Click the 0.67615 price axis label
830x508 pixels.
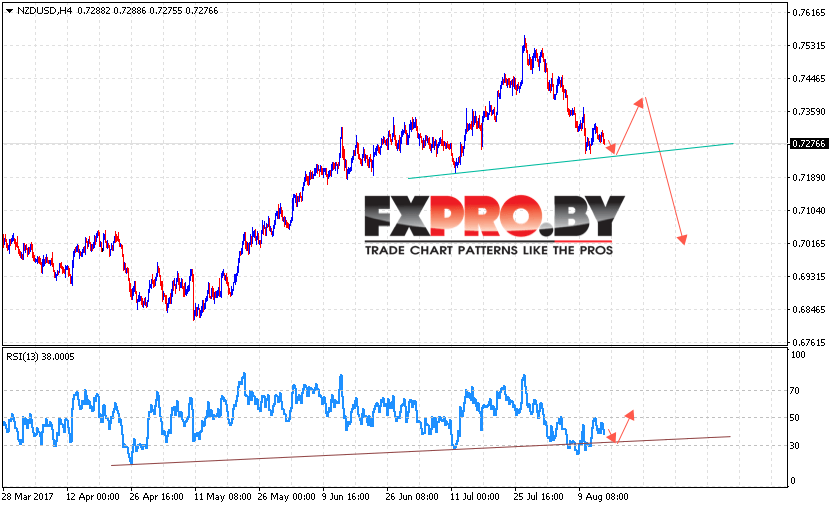808,342
